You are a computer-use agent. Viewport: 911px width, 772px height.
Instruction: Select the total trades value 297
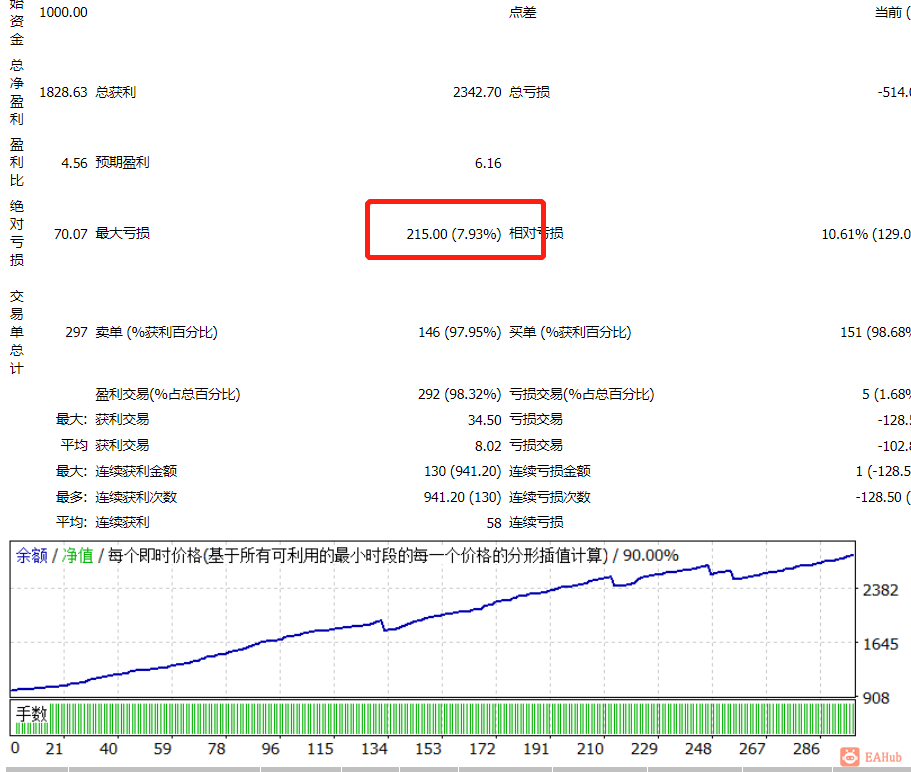tap(76, 332)
